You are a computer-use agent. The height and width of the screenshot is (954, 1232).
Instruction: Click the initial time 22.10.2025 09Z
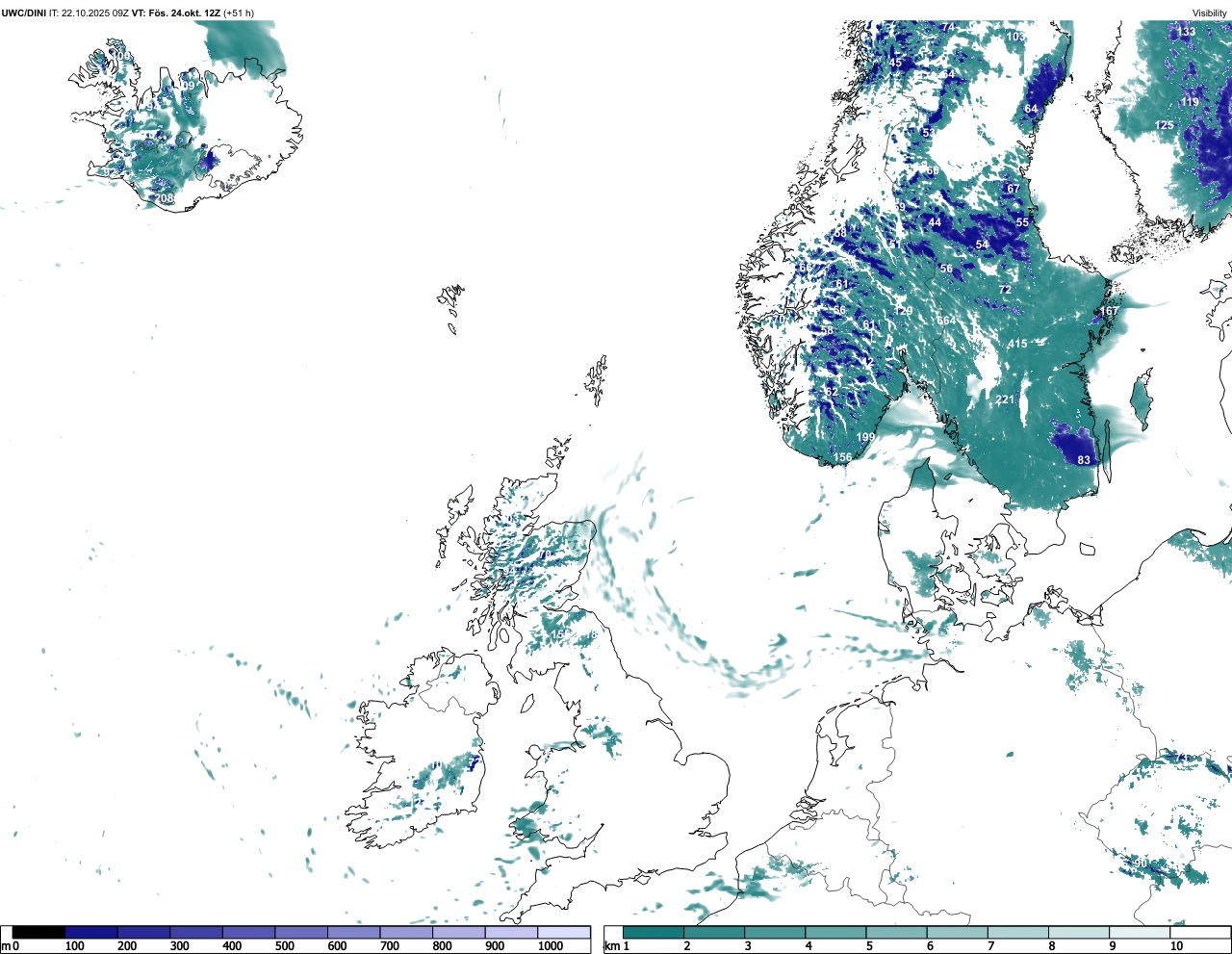(95, 13)
